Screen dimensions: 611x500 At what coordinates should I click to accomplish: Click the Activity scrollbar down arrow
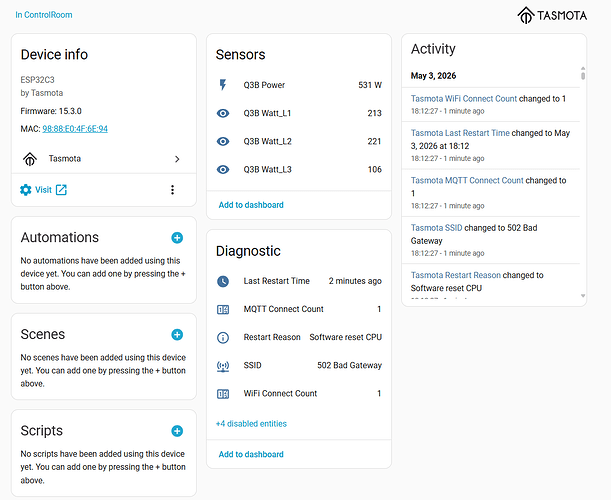pyautogui.click(x=583, y=296)
